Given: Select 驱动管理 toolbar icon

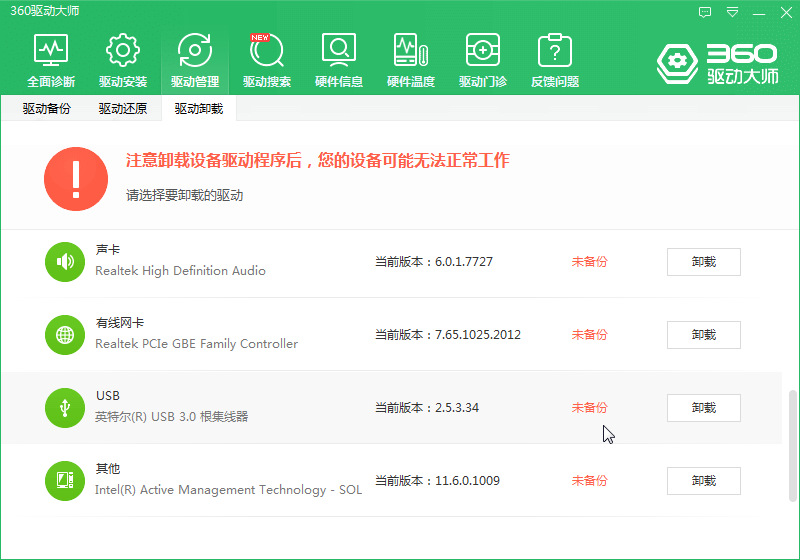Looking at the screenshot, I should [195, 59].
